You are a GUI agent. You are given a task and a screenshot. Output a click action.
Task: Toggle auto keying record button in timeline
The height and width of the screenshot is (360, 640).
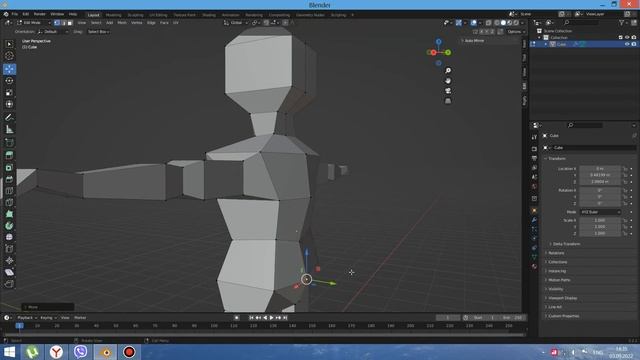pos(237,318)
